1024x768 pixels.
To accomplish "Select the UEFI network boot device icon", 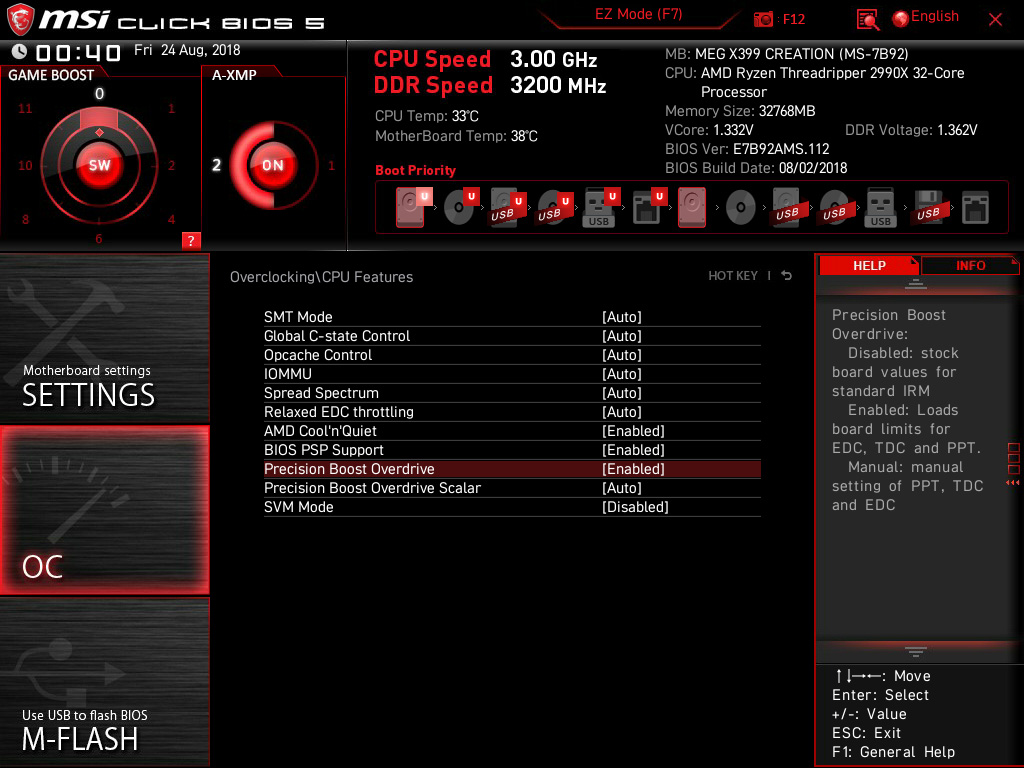I will tap(648, 207).
